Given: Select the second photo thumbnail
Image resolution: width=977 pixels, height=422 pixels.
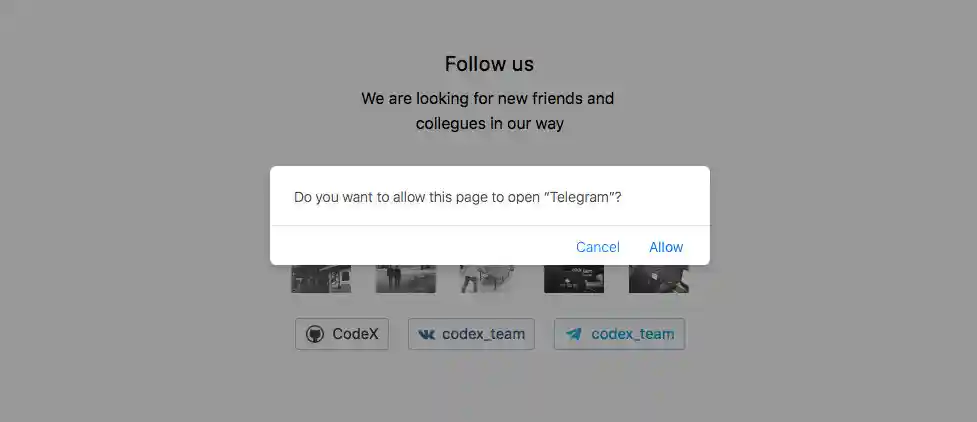Looking at the screenshot, I should [406, 279].
